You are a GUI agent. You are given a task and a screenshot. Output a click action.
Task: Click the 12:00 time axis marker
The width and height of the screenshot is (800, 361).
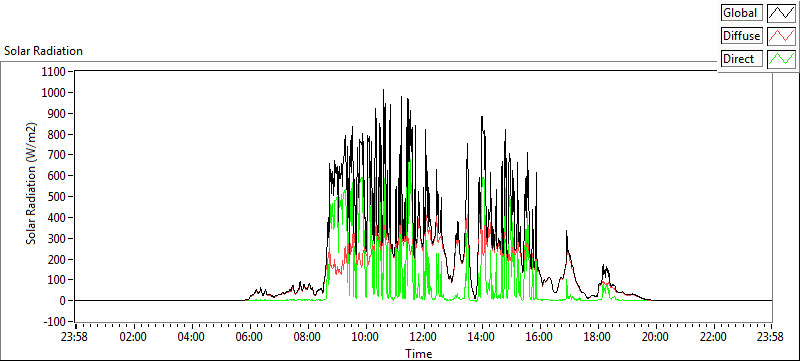click(x=423, y=337)
